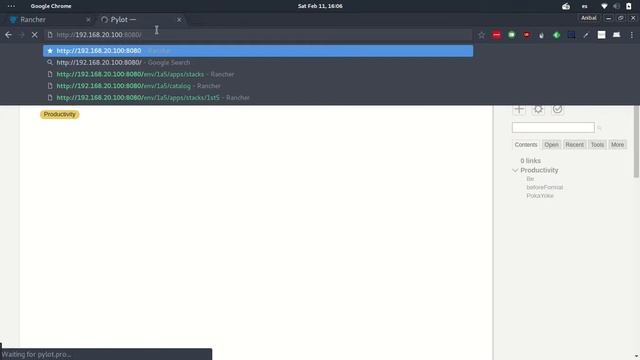Click the browser Back arrow

click(8, 35)
